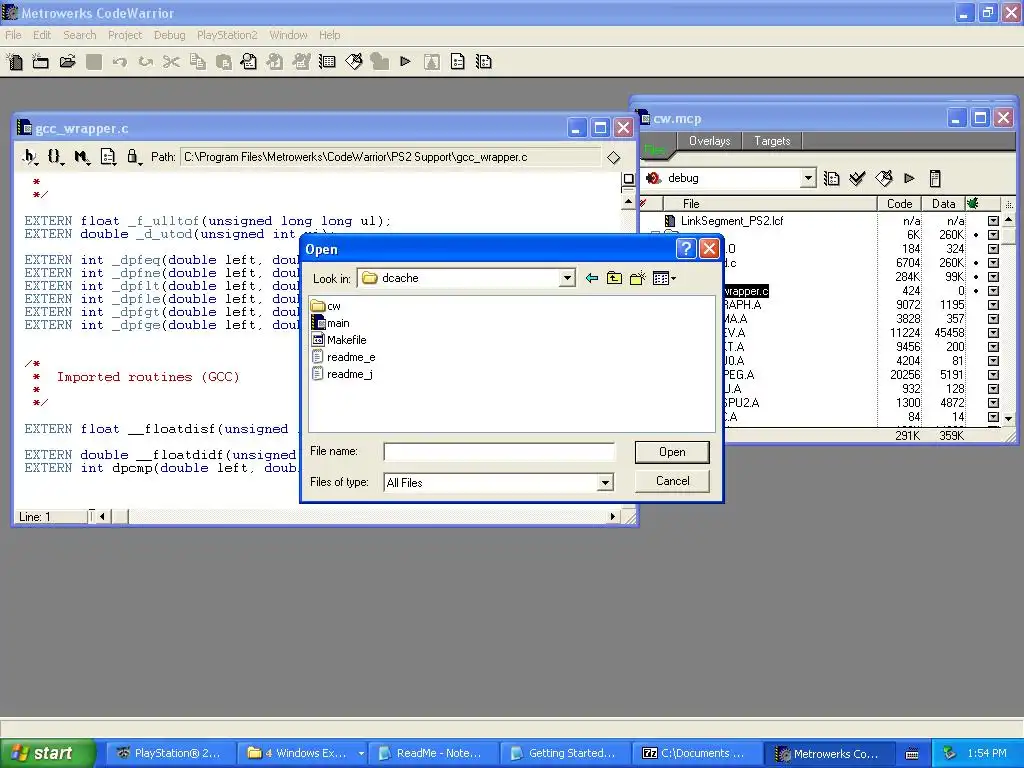The height and width of the screenshot is (768, 1024).
Task: Click the Cut scissors toolbar icon
Action: (171, 62)
